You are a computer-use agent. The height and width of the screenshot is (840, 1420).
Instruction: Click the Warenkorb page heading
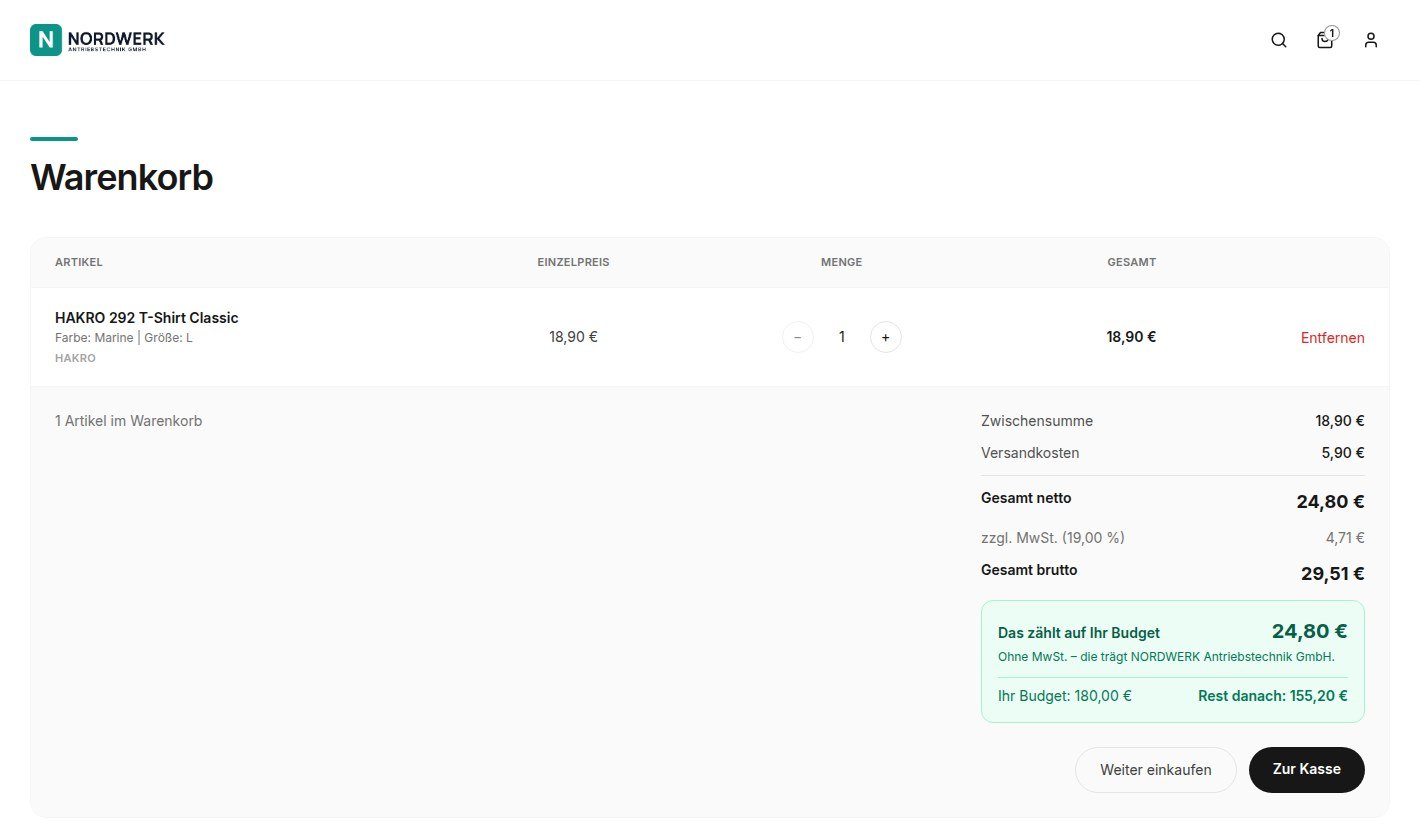[x=122, y=178]
